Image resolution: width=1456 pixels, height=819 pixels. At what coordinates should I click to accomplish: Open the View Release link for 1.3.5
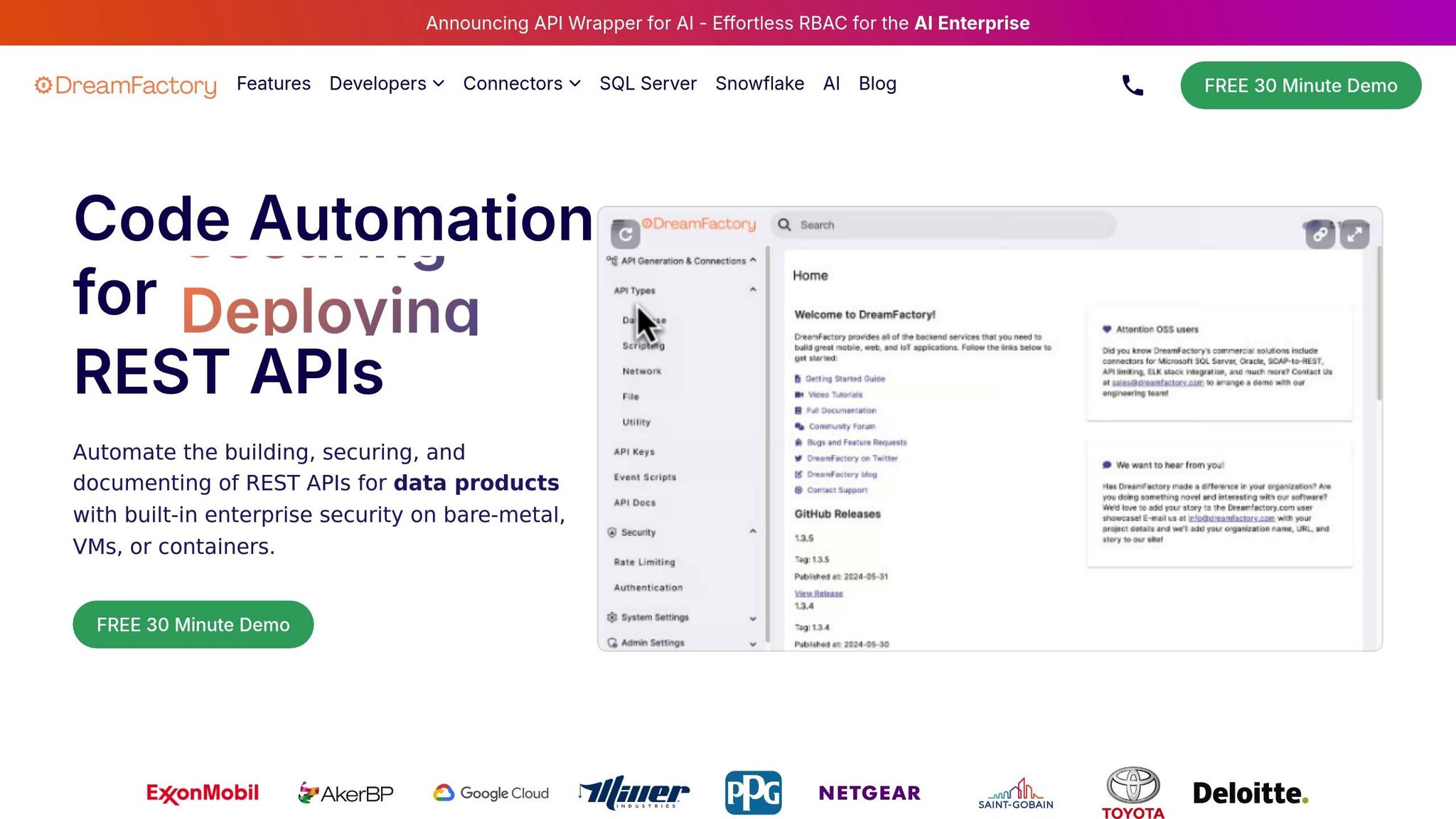pos(818,593)
